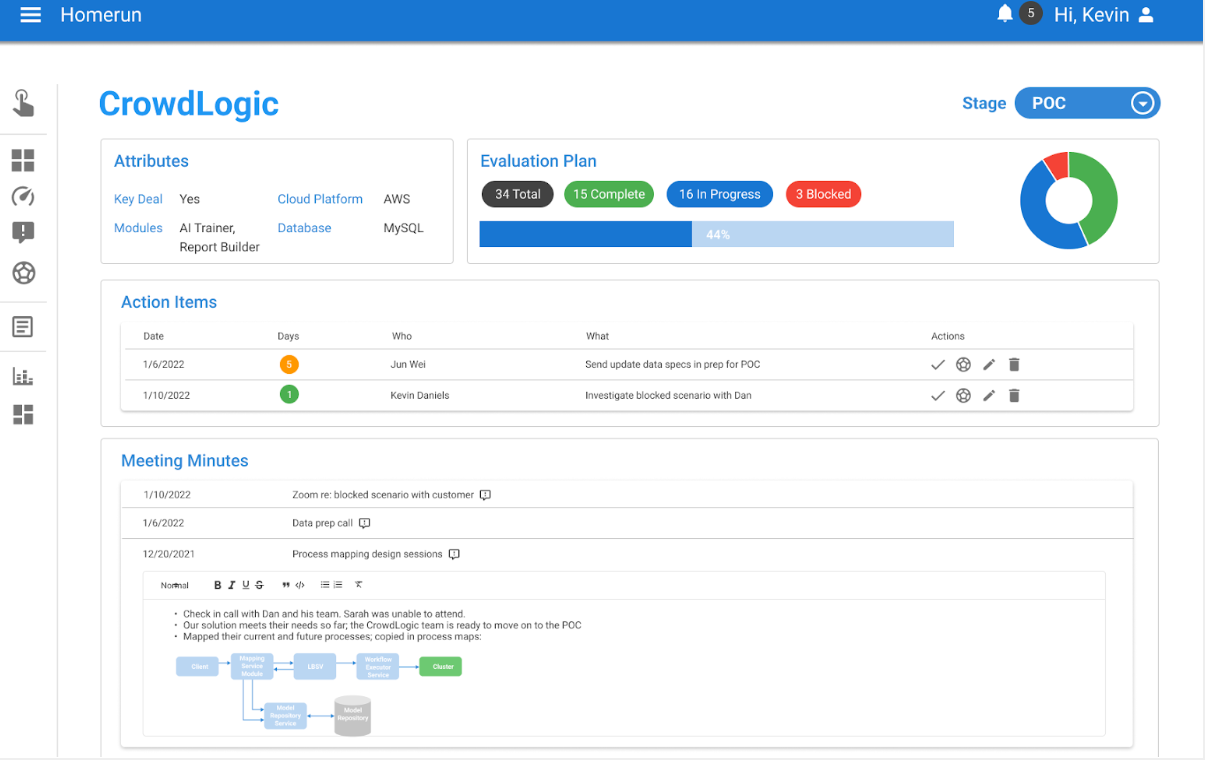Open the exclamation speech-bubble icon in the sidebar
Image resolution: width=1206 pixels, height=760 pixels.
pyautogui.click(x=23, y=233)
